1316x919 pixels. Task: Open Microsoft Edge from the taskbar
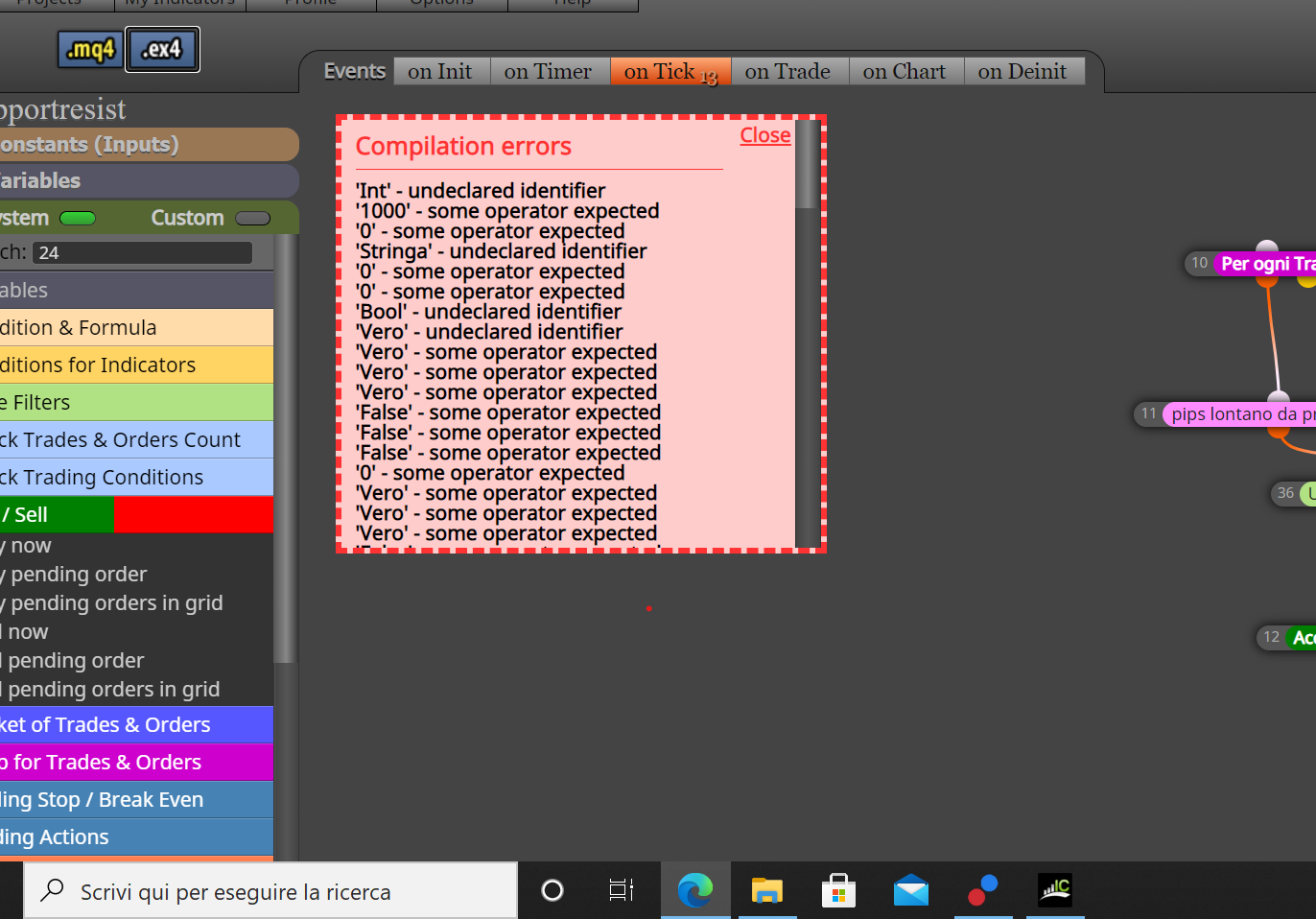pyautogui.click(x=695, y=890)
